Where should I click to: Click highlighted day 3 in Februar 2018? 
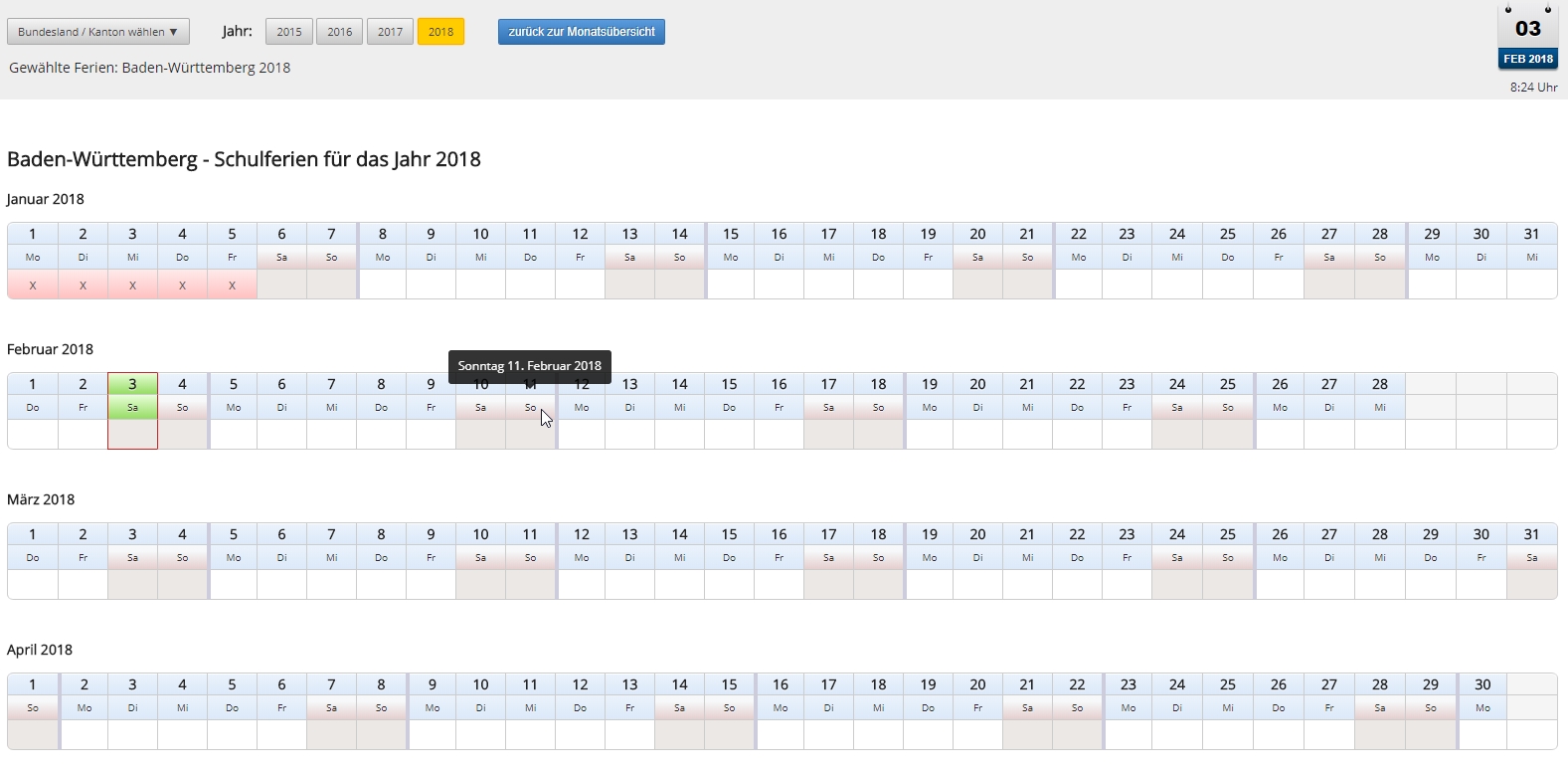click(132, 384)
